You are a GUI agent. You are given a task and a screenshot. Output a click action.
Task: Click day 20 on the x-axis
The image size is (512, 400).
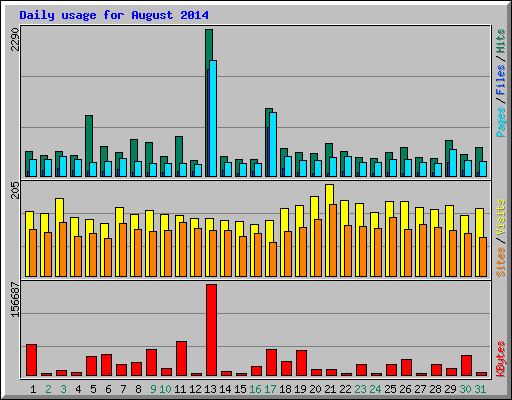(x=315, y=389)
